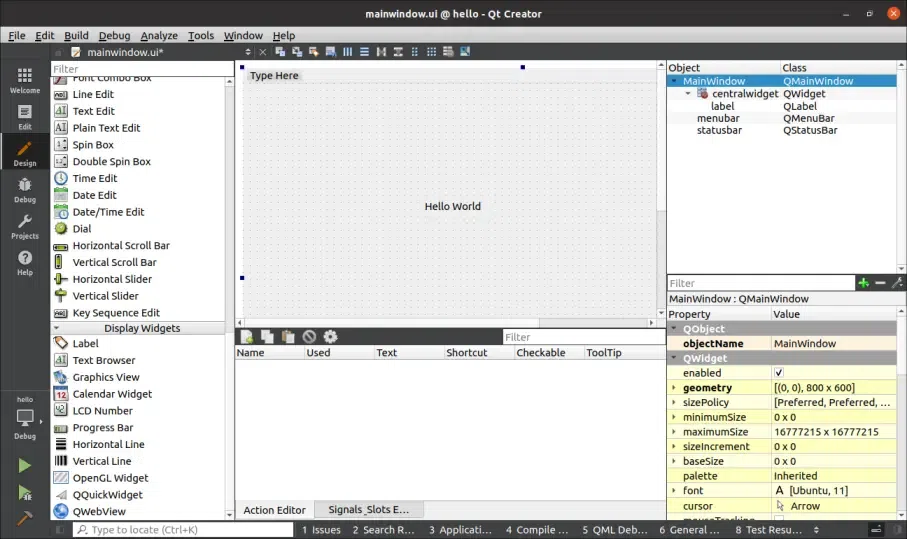Viewport: 907px width, 539px height.
Task: Collapse Display Widgets category
Action: [x=57, y=328]
